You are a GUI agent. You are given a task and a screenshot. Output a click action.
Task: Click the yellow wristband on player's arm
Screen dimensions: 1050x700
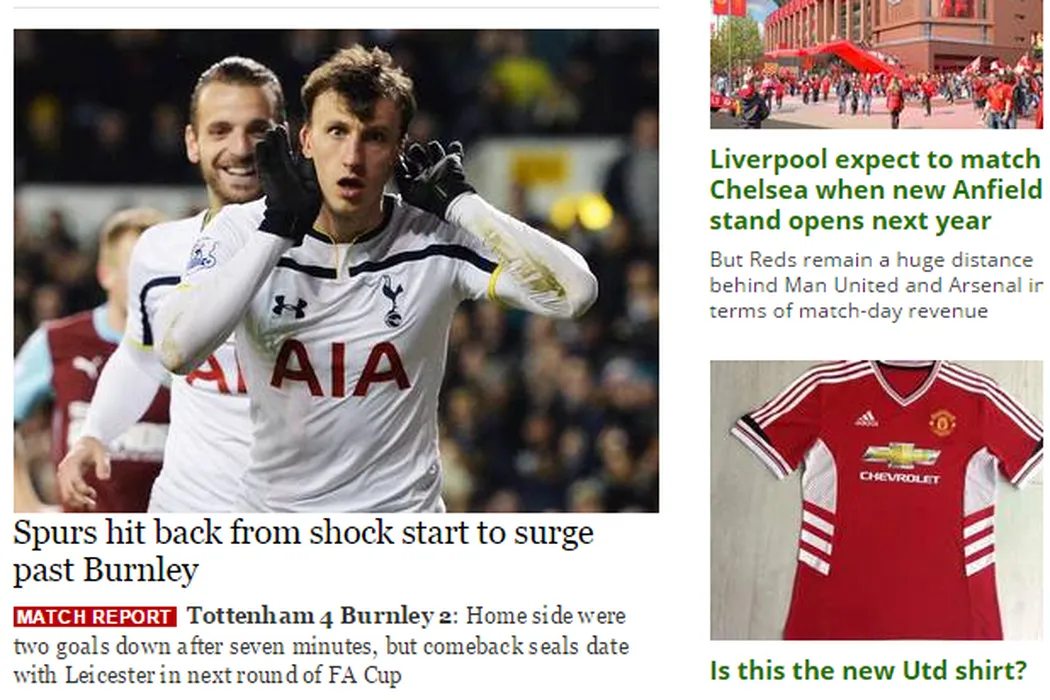click(494, 283)
